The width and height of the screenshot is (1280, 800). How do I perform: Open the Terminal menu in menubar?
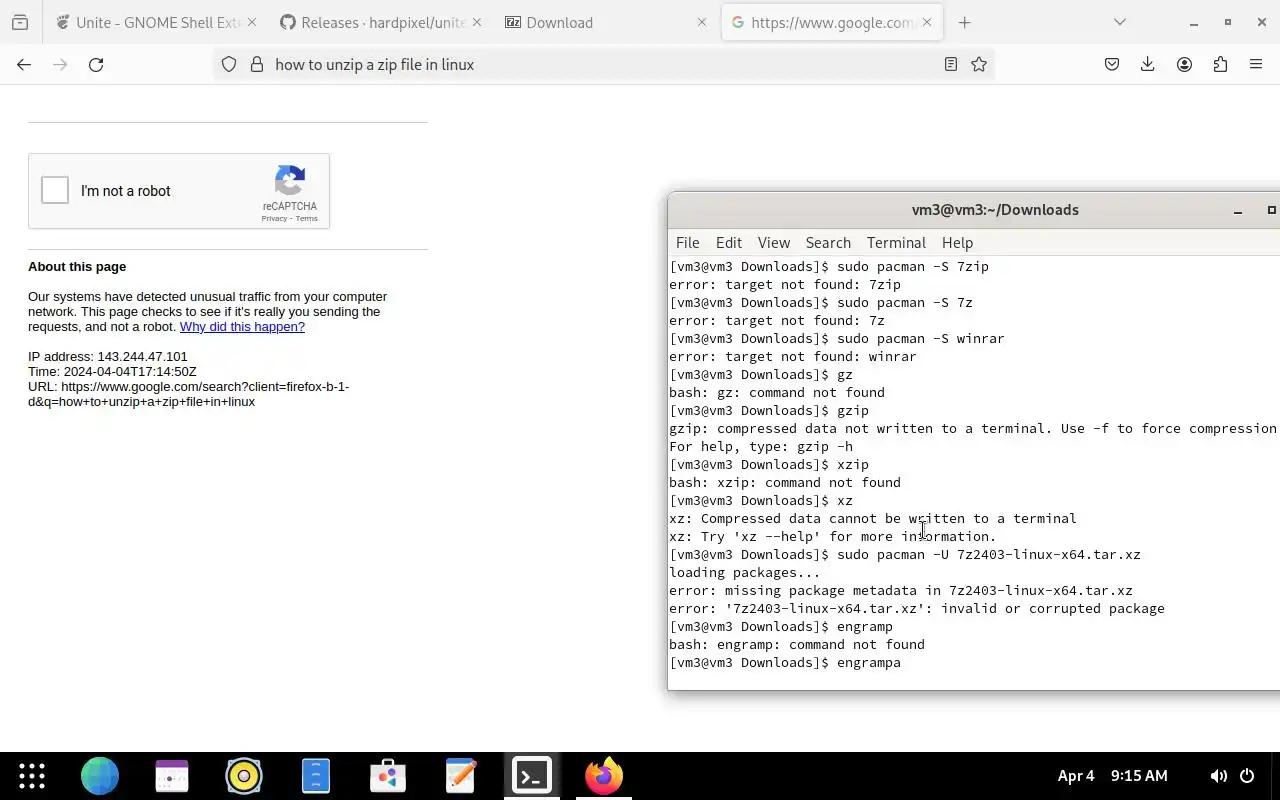click(x=896, y=243)
